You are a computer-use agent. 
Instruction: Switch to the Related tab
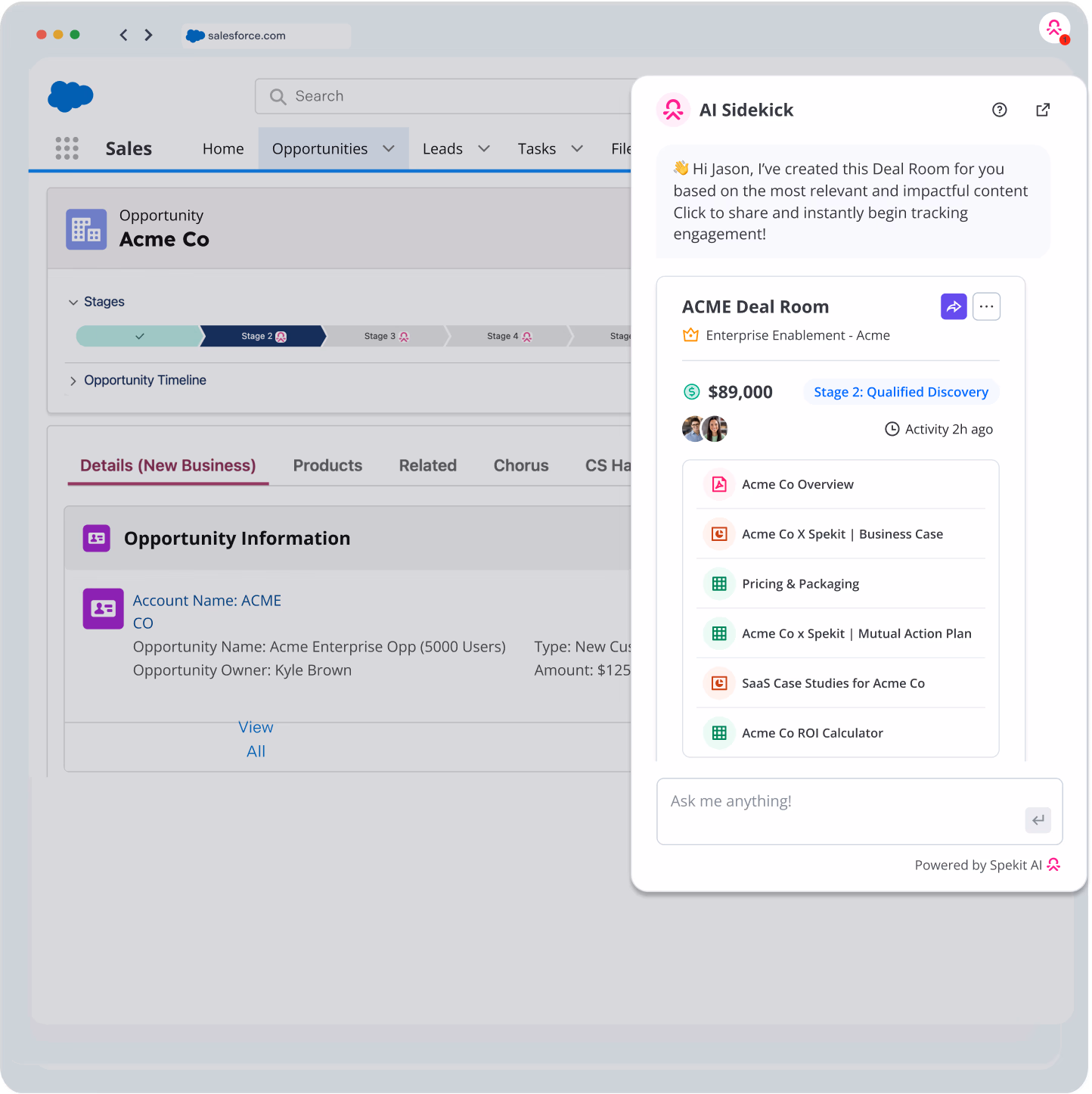coord(428,465)
